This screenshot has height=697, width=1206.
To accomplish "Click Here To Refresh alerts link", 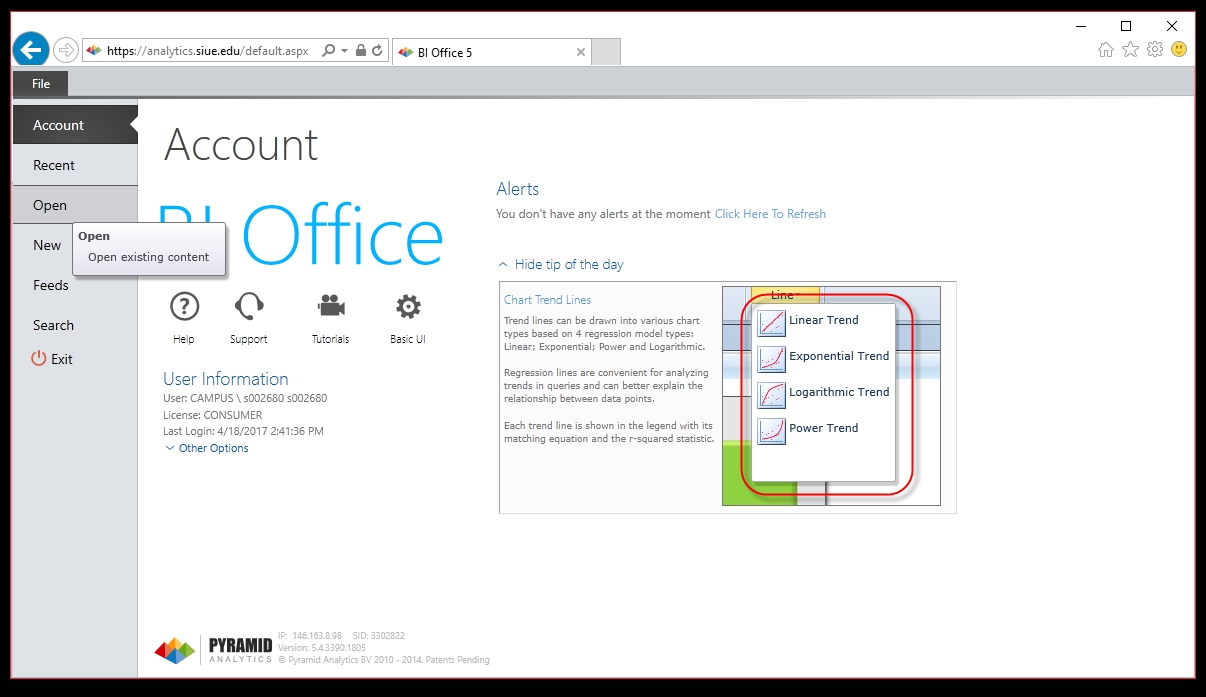I will (x=770, y=214).
